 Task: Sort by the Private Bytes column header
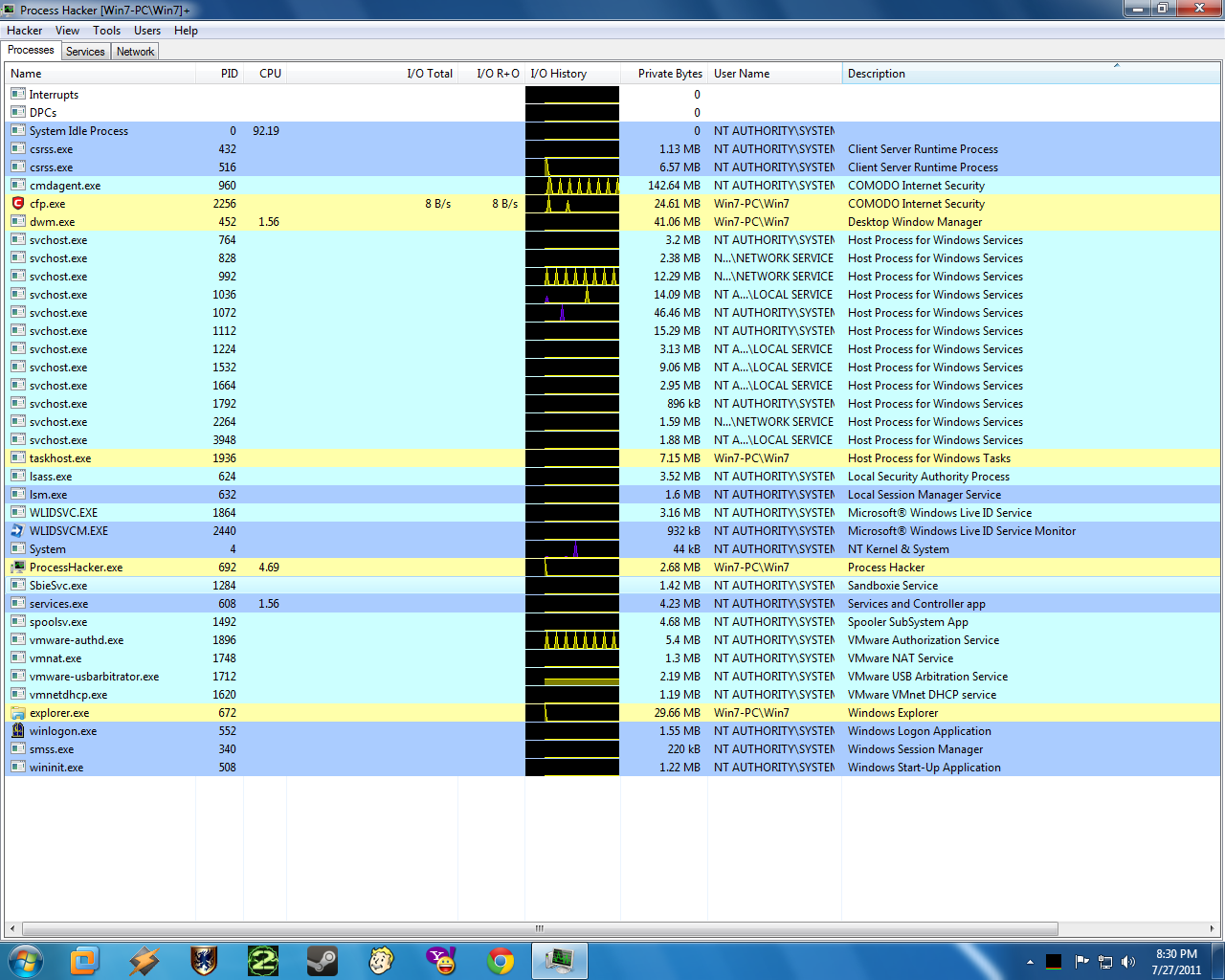[x=664, y=74]
